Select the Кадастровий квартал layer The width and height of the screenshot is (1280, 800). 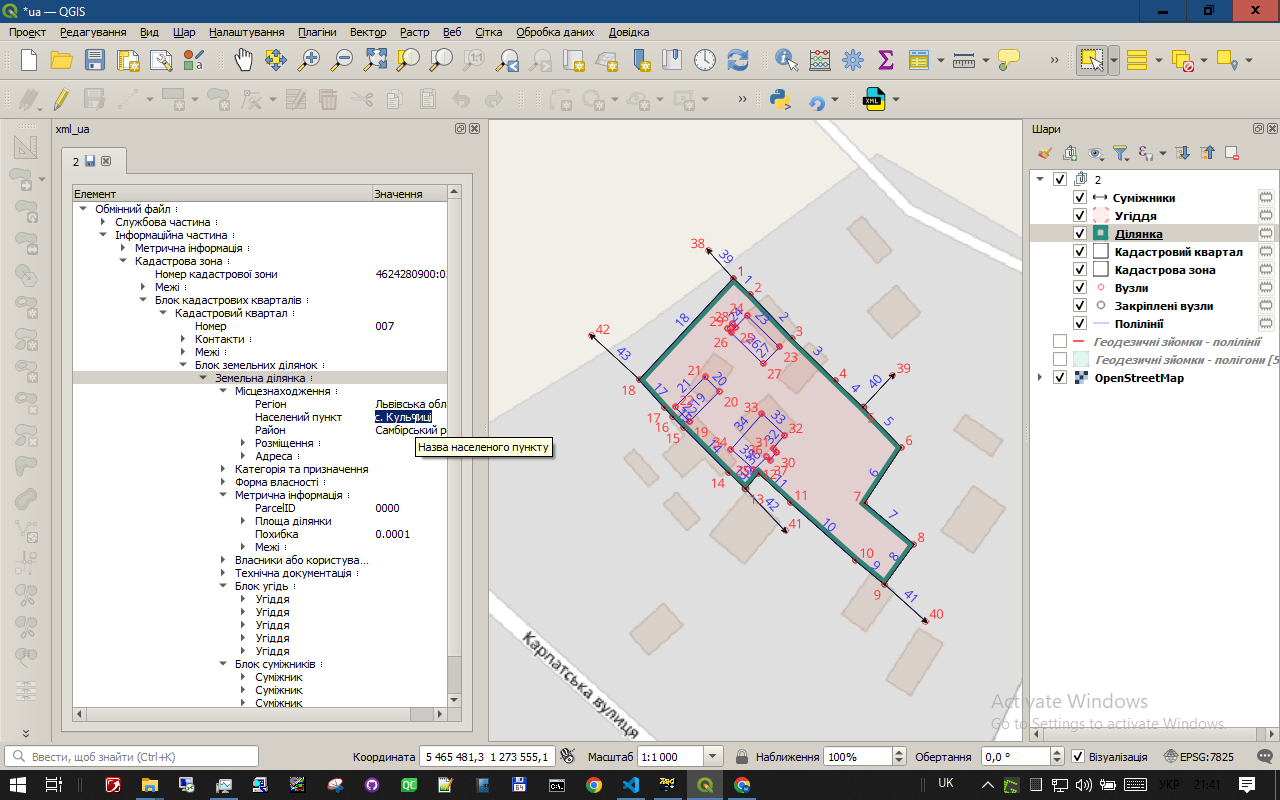coord(1178,252)
